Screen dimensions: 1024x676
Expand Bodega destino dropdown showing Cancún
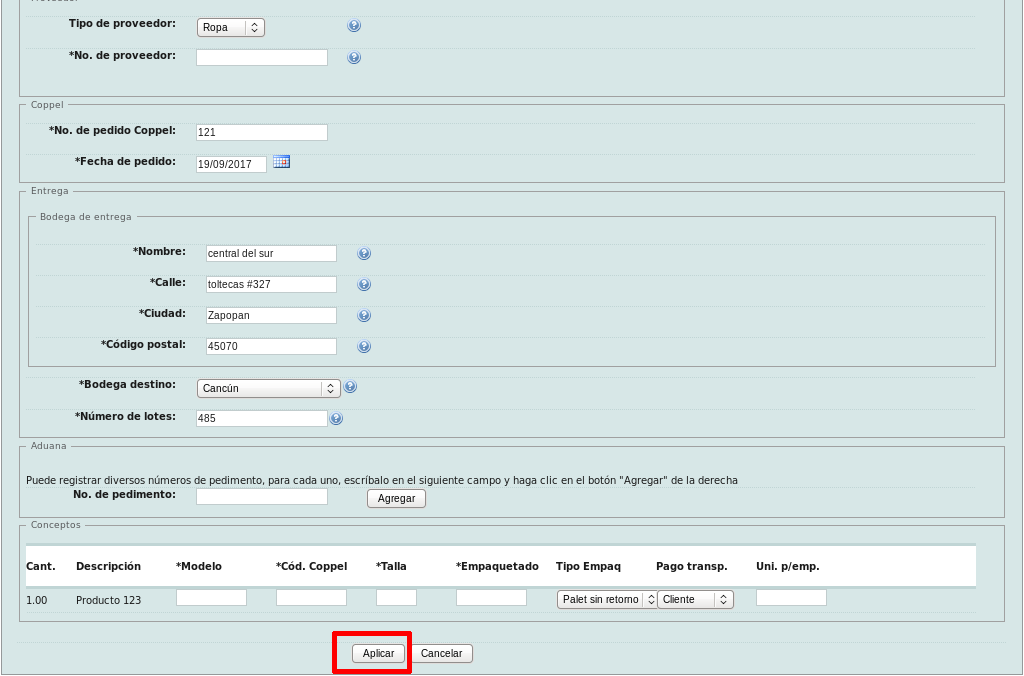pyautogui.click(x=268, y=388)
